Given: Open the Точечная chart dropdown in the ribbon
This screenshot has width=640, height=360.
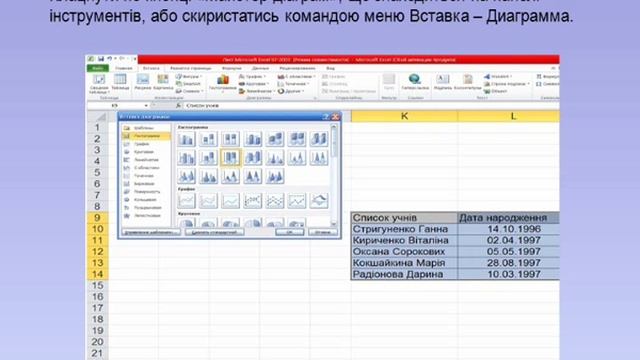Looking at the screenshot, I should [x=294, y=84].
